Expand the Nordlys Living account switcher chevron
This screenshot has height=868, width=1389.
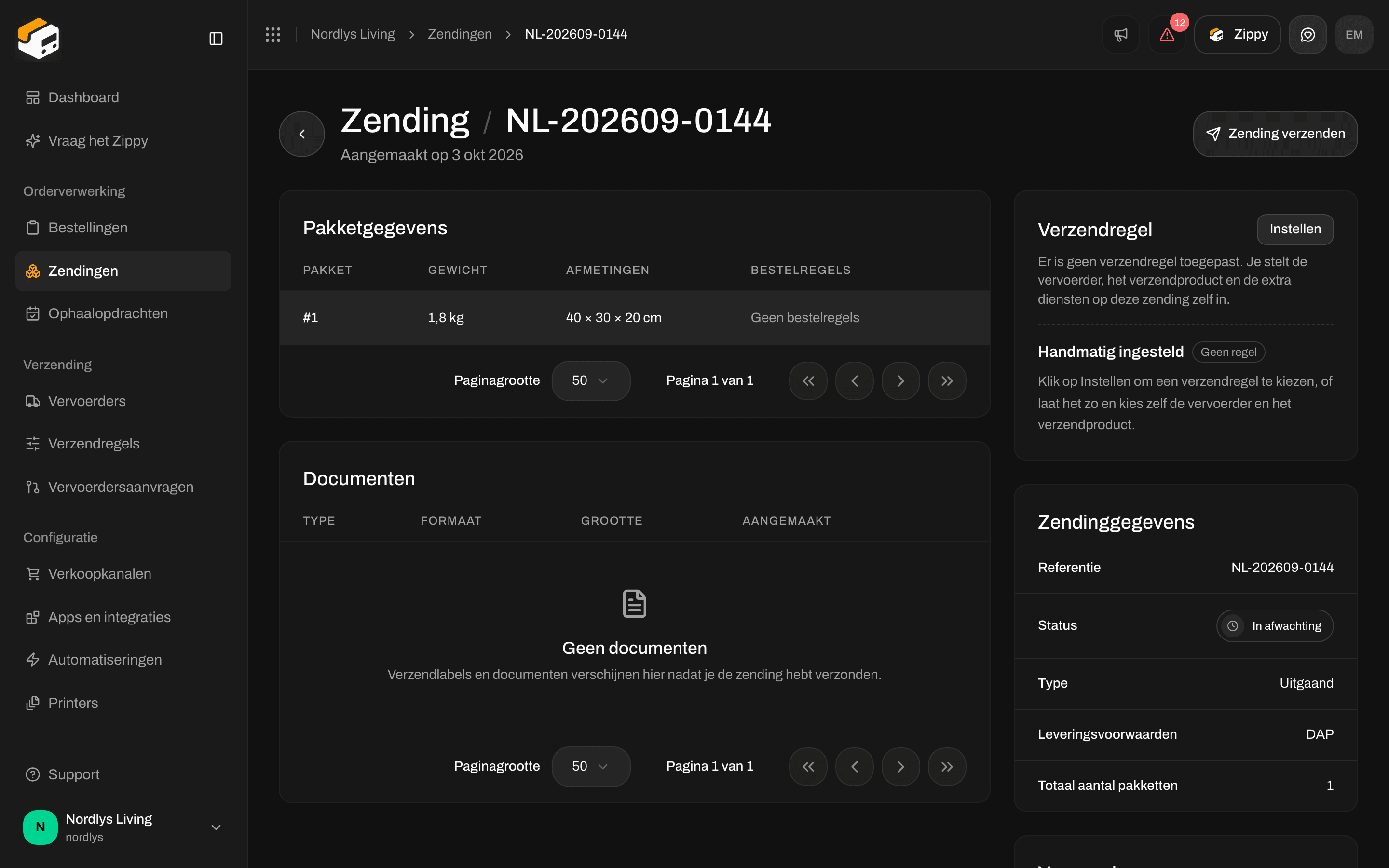click(x=216, y=827)
